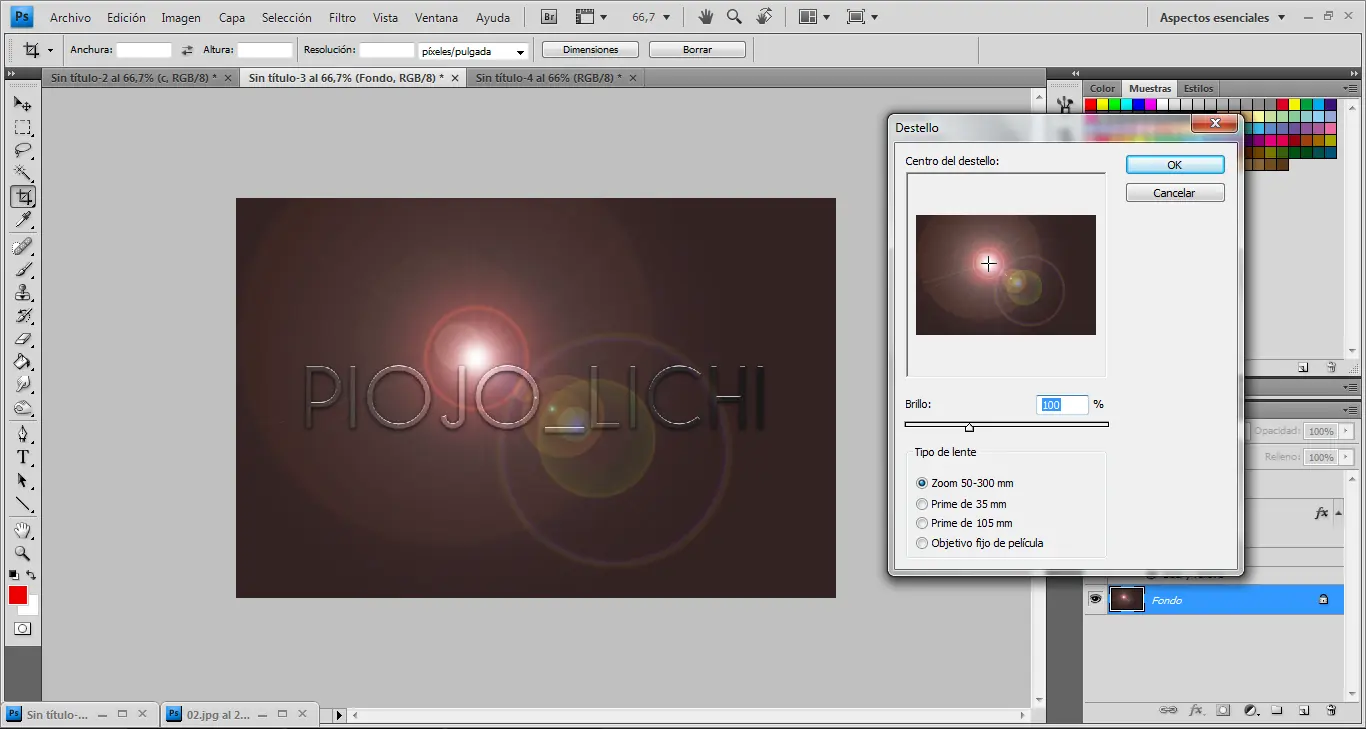Select the Zoom tool in toolbar

point(23,553)
